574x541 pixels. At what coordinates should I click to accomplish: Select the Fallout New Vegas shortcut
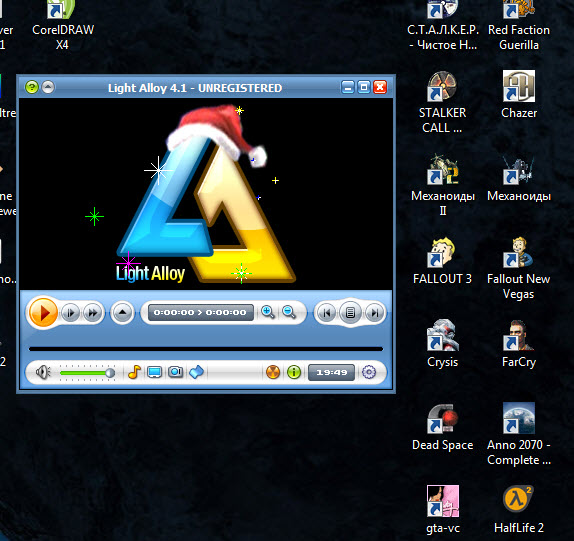(518, 269)
